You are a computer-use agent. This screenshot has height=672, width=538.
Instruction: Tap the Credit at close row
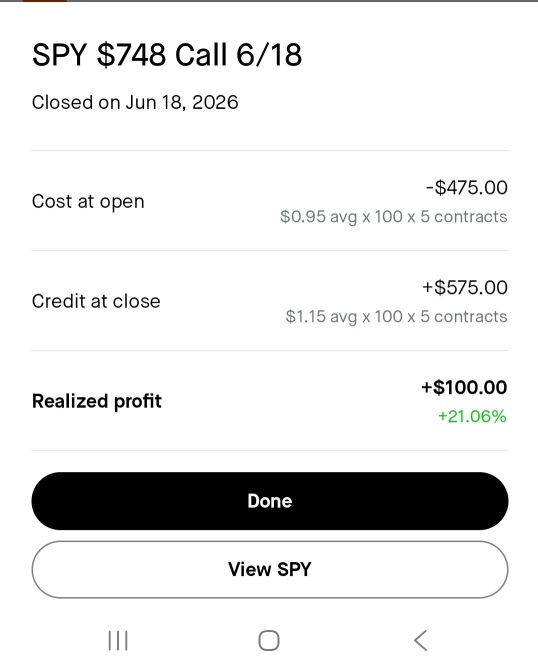click(270, 300)
